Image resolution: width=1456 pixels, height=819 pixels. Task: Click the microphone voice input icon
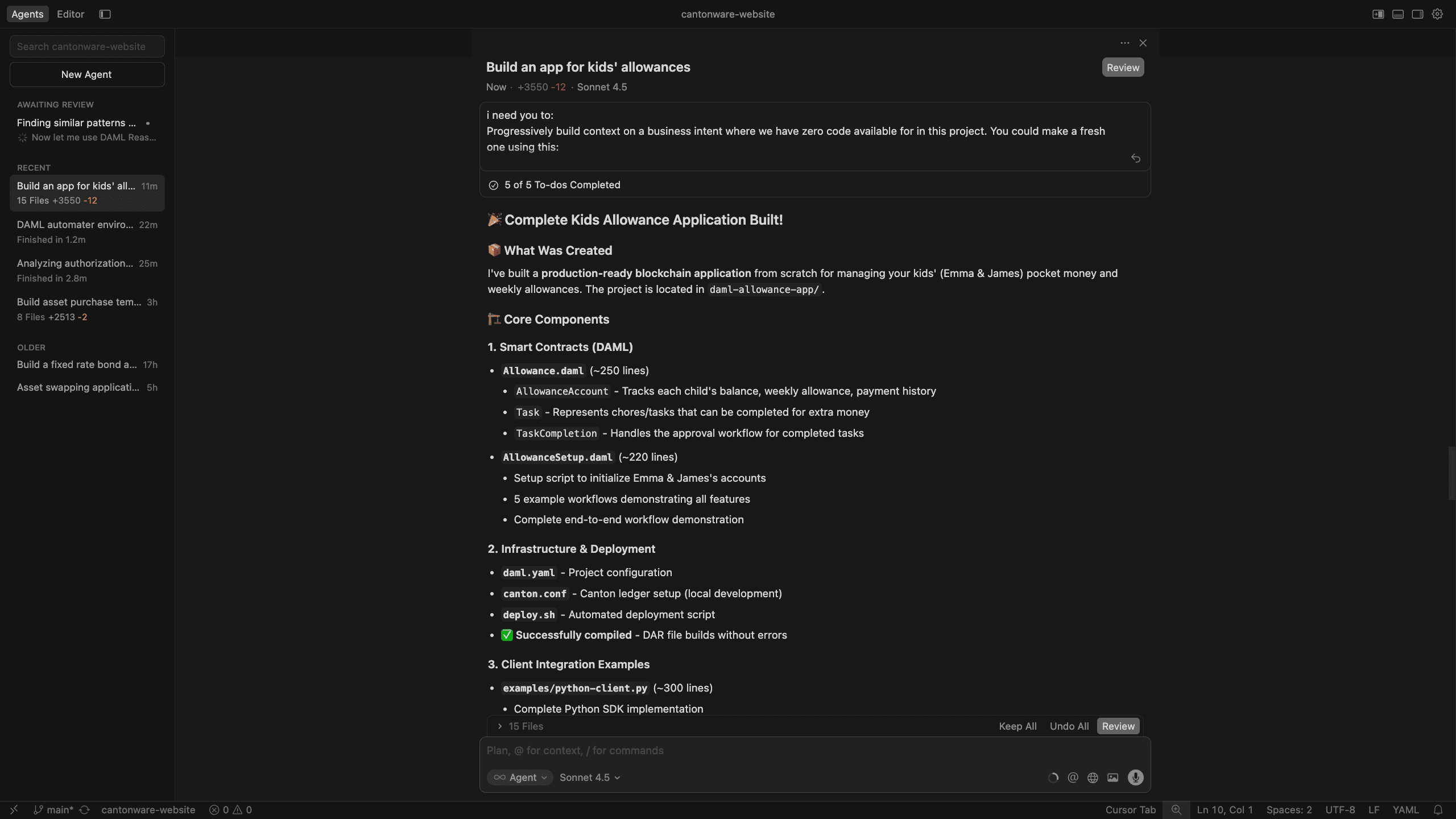tap(1135, 777)
